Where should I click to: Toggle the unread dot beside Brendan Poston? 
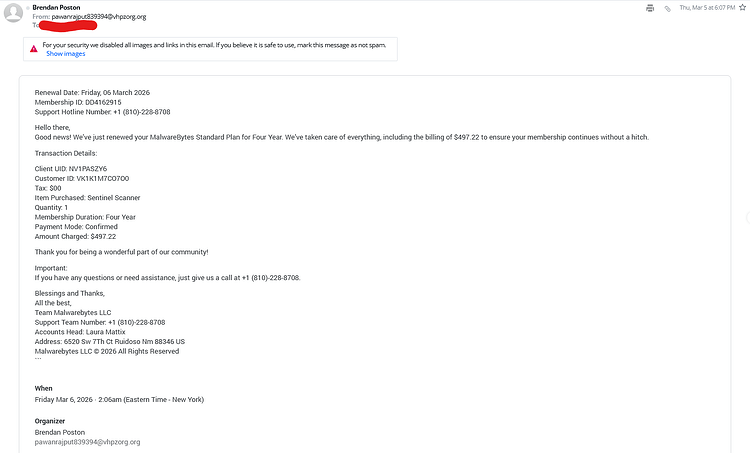28,8
